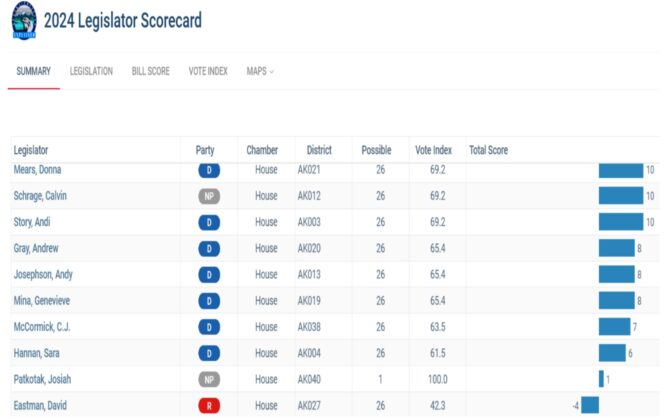This screenshot has width=670, height=420.
Task: Click the score bar of 8 for Gray, Andrew
Action: [617, 248]
